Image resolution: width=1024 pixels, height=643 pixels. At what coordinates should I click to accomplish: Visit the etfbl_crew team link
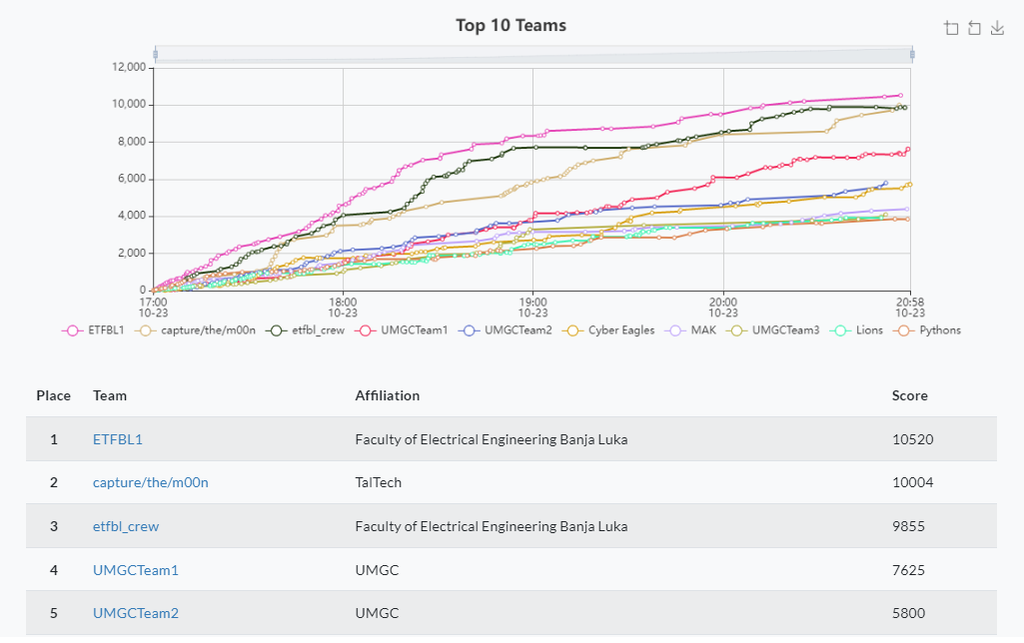coord(126,527)
